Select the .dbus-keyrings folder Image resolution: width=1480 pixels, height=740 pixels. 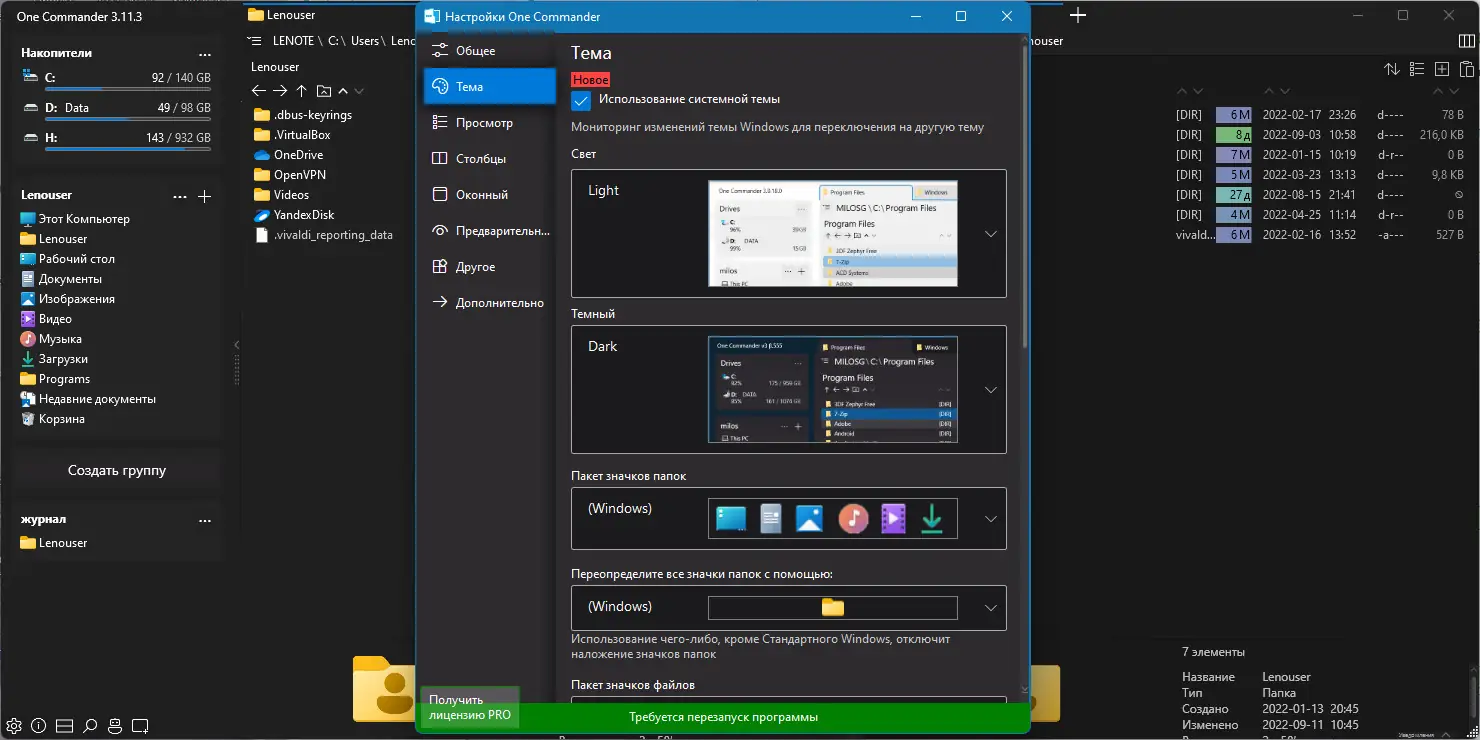(303, 115)
